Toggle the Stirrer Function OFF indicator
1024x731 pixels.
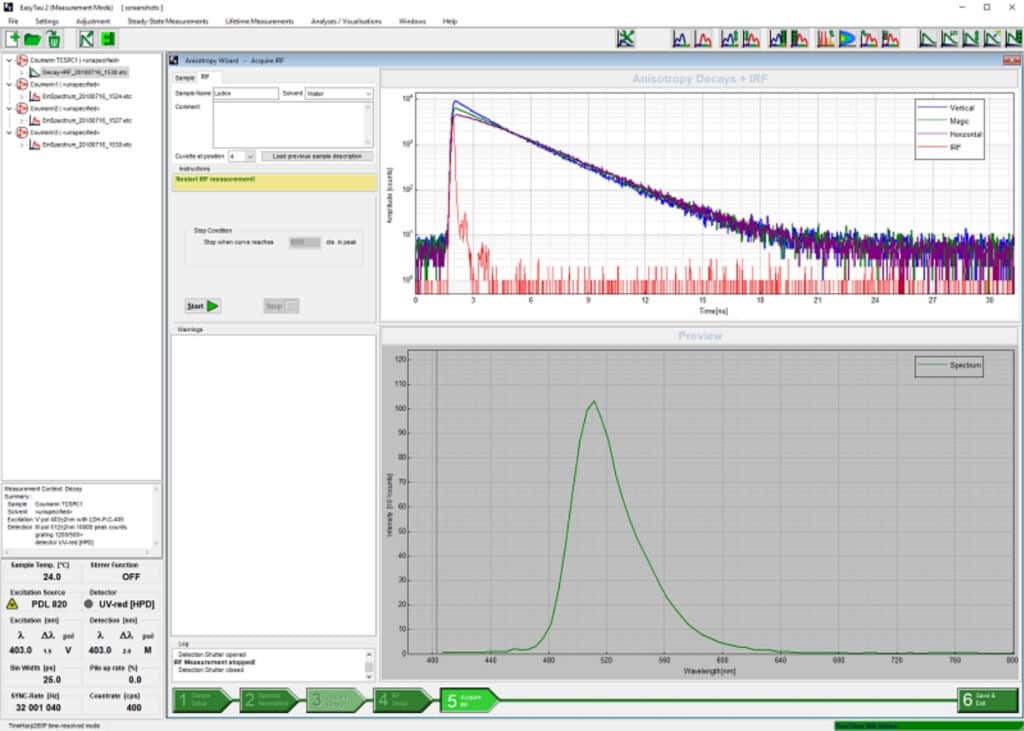(x=130, y=577)
